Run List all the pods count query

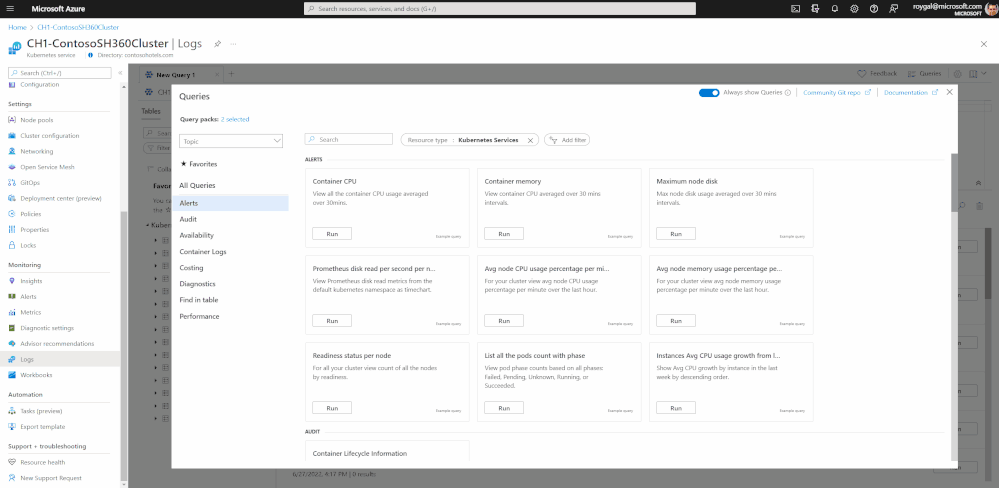coord(504,408)
